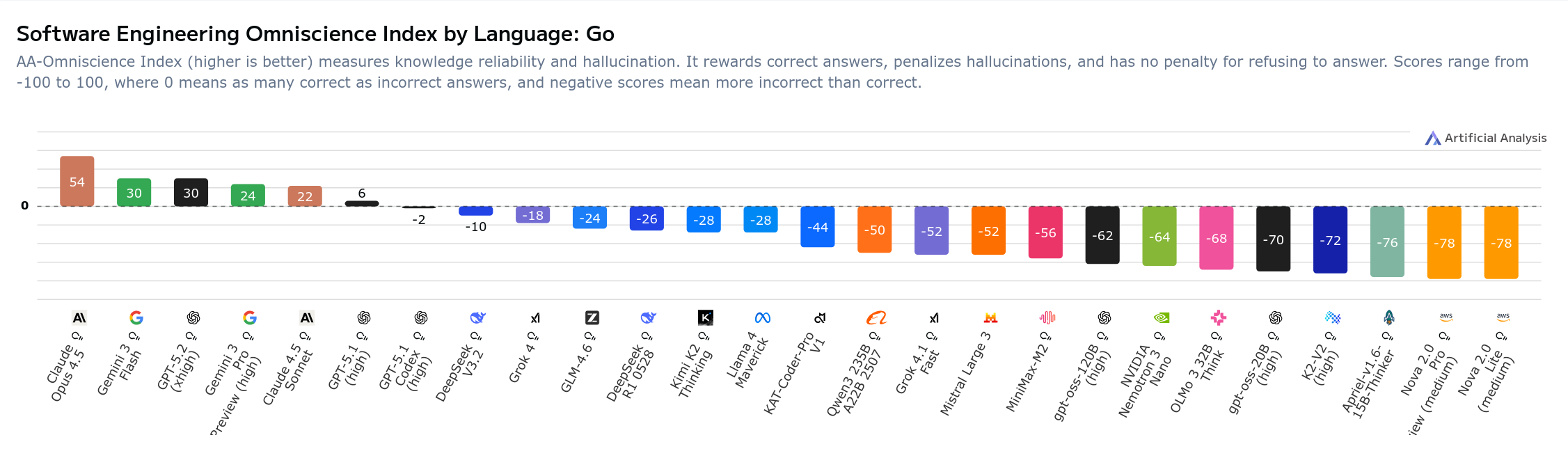The height and width of the screenshot is (451, 1568).
Task: Click the Z logo above GLM-4.6
Action: tap(592, 318)
